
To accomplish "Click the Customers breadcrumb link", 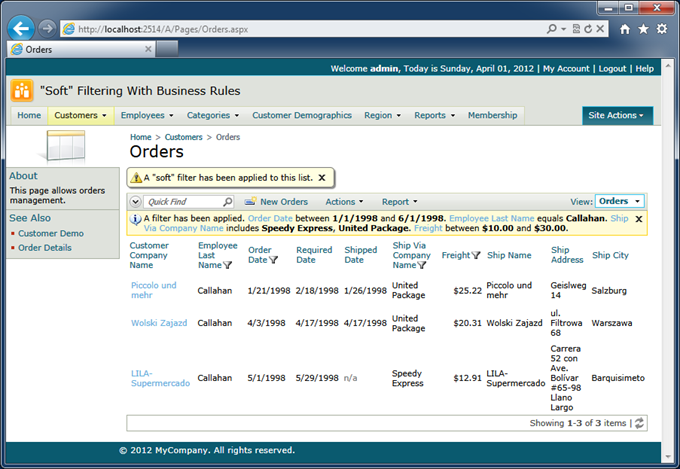I will [x=183, y=137].
